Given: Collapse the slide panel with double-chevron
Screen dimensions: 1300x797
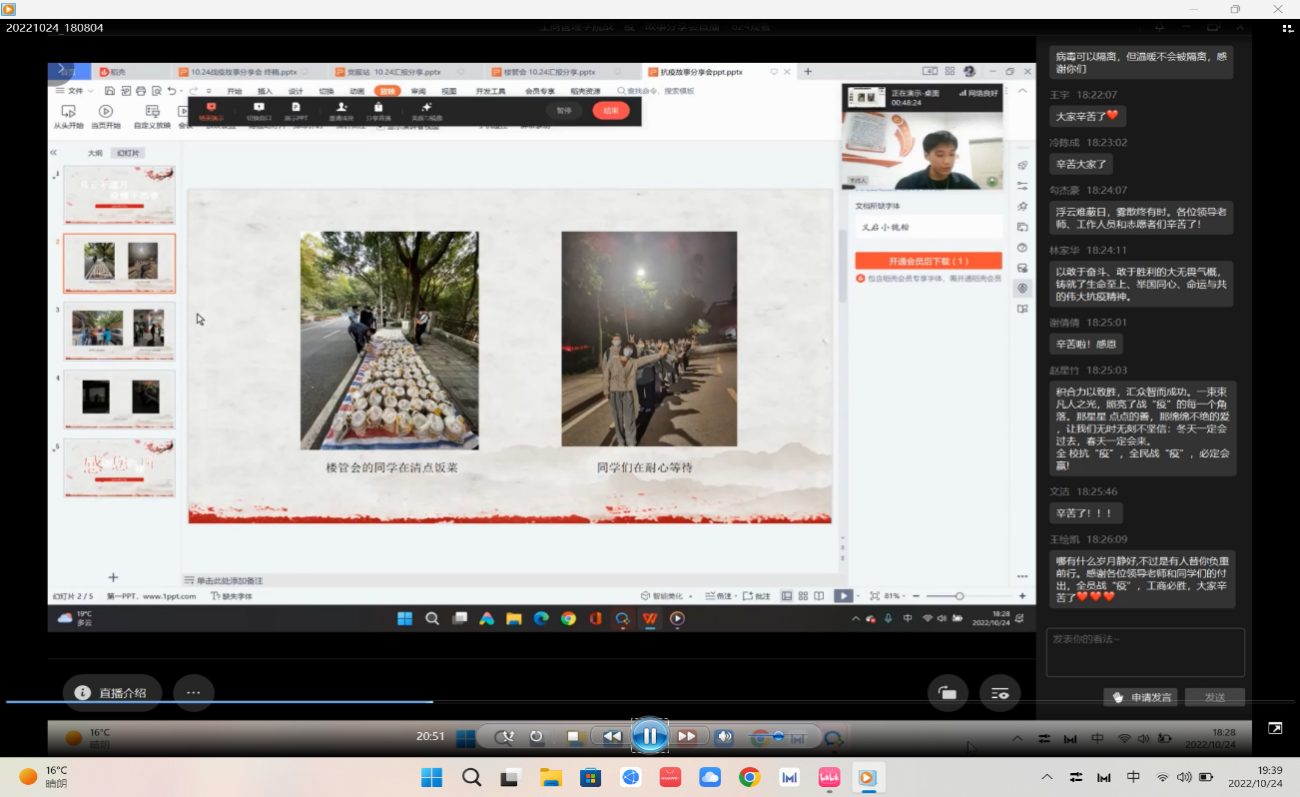Looking at the screenshot, I should click(54, 152).
